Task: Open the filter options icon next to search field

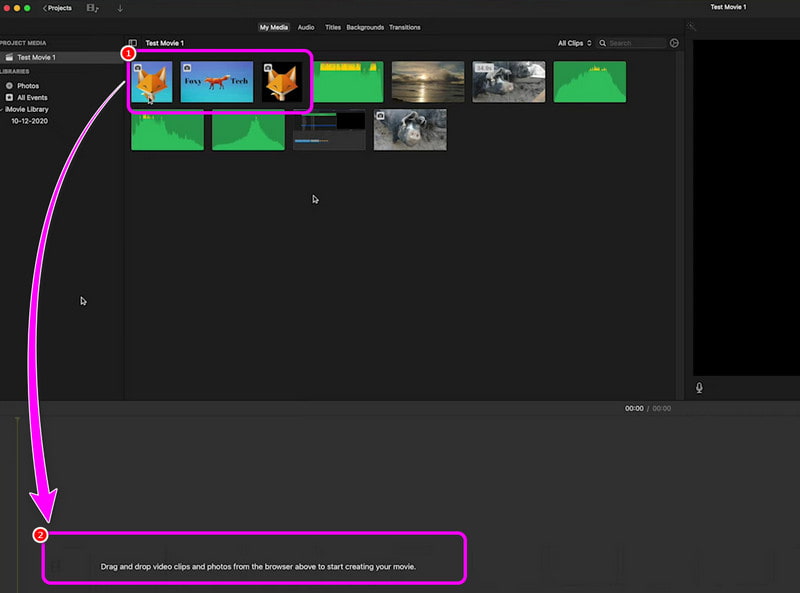Action: click(x=674, y=43)
